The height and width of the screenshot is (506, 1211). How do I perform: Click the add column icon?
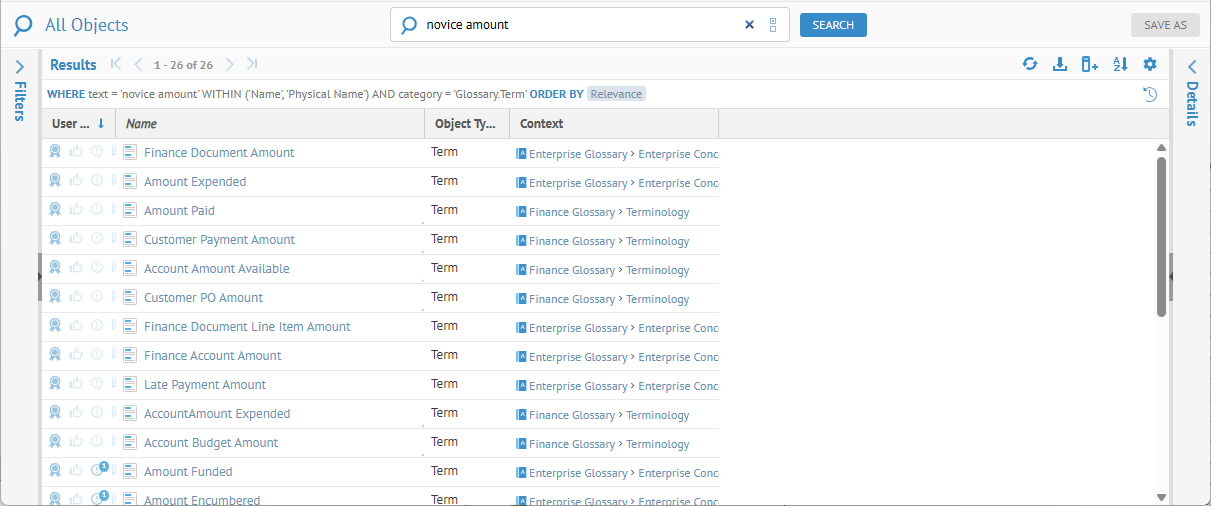(1090, 64)
